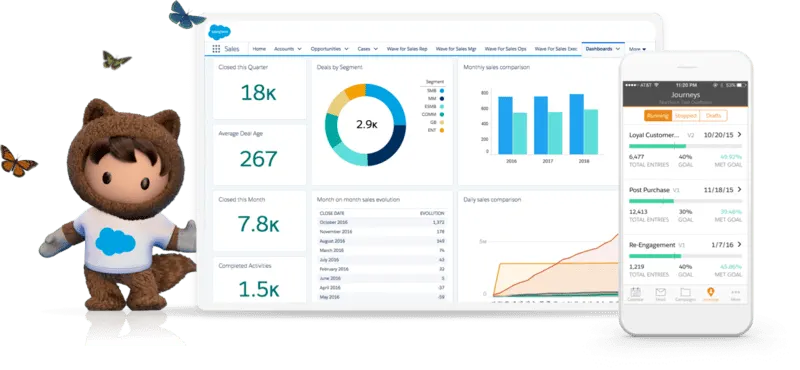The width and height of the screenshot is (800, 370).
Task: Open the More navigation dropdown
Action: coord(637,50)
